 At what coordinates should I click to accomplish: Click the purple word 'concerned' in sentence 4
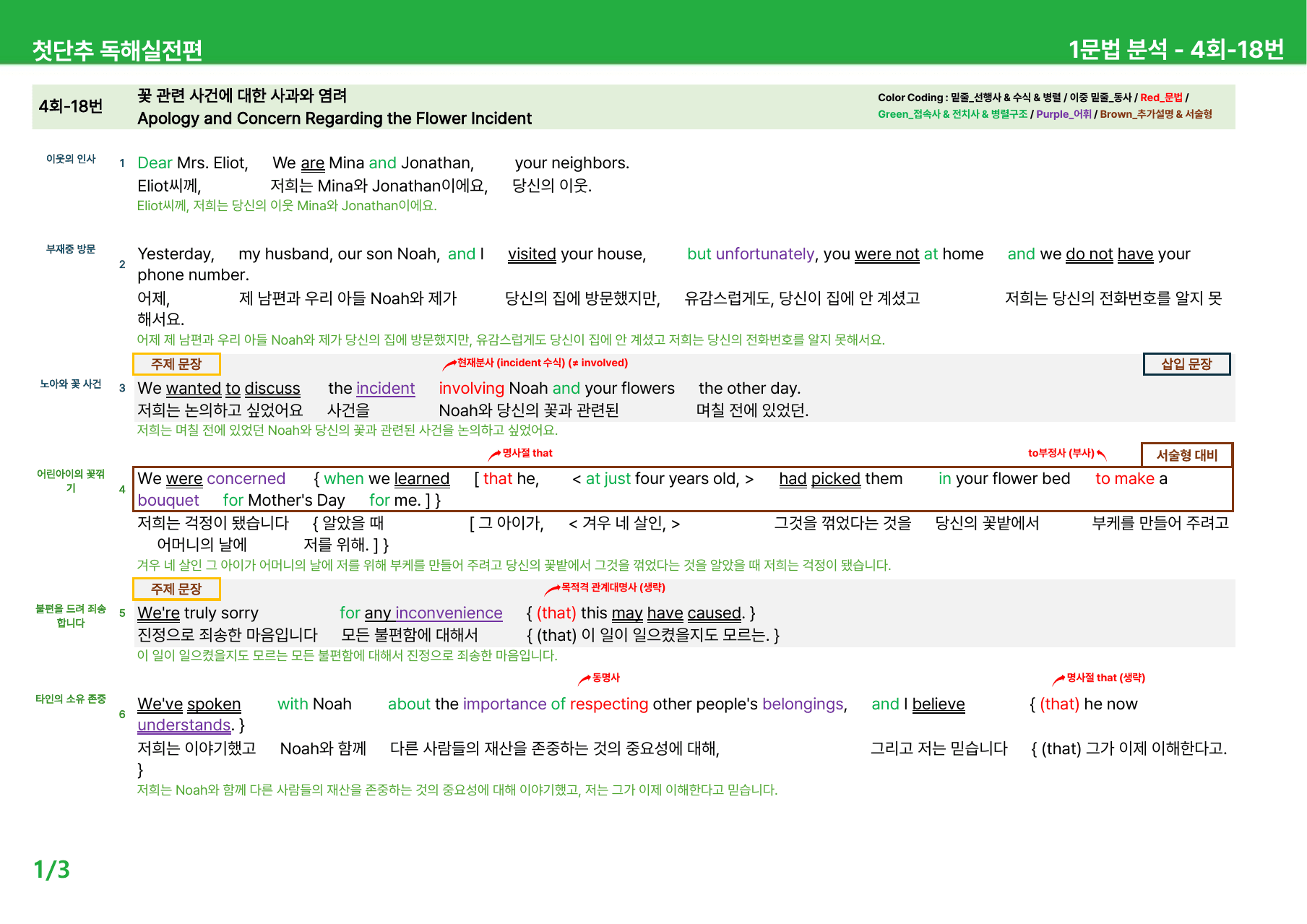[x=246, y=479]
